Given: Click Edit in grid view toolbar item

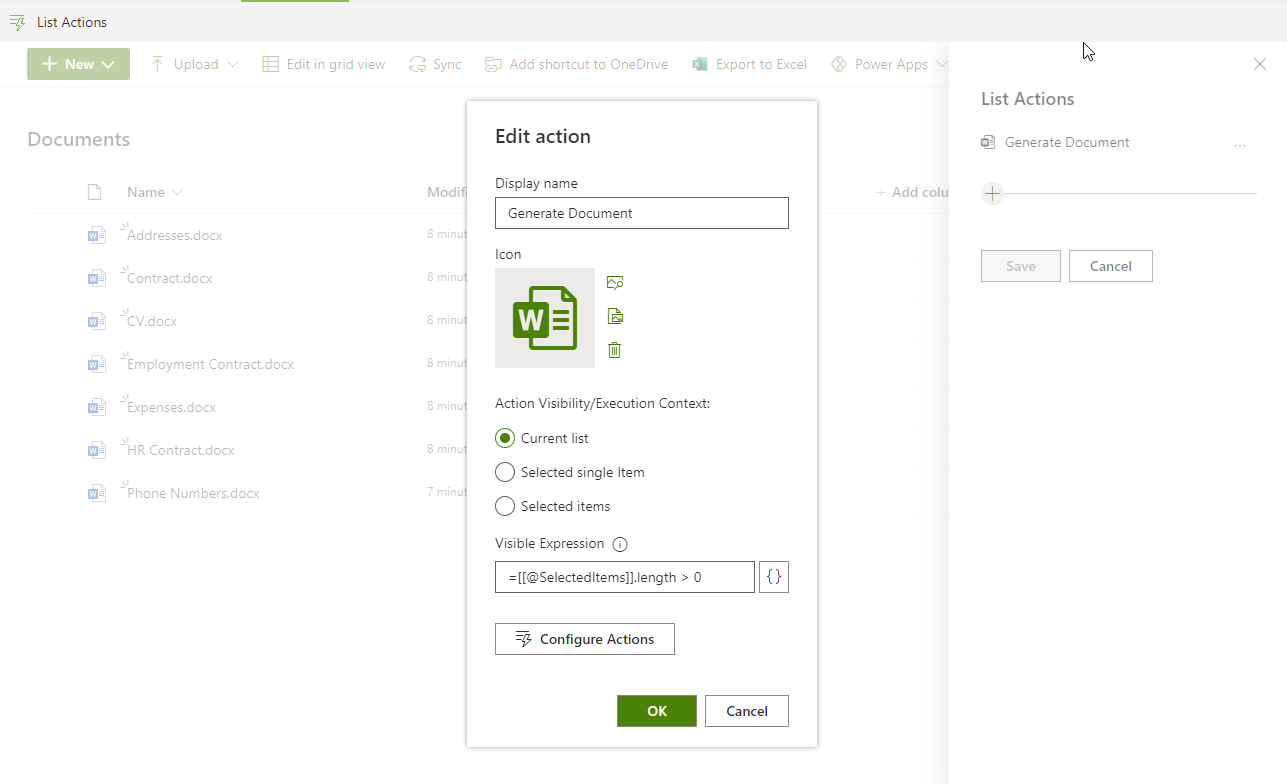Looking at the screenshot, I should coord(324,64).
